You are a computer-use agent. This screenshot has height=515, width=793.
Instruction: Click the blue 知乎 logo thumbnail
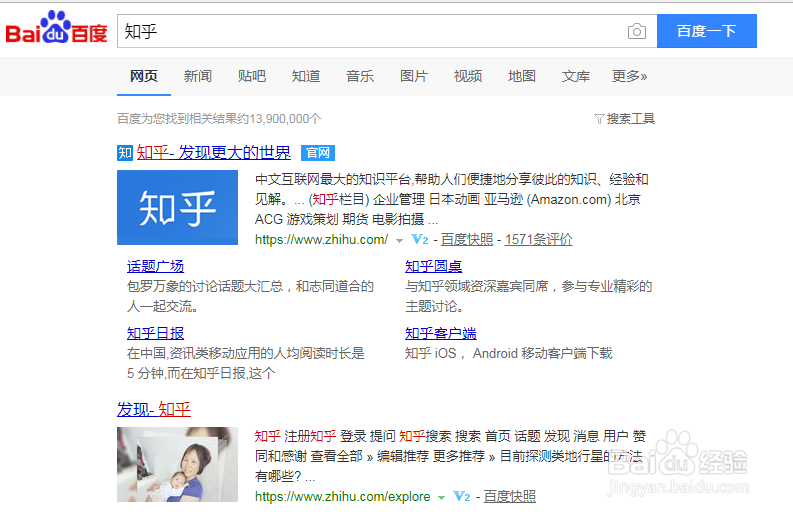tap(178, 207)
